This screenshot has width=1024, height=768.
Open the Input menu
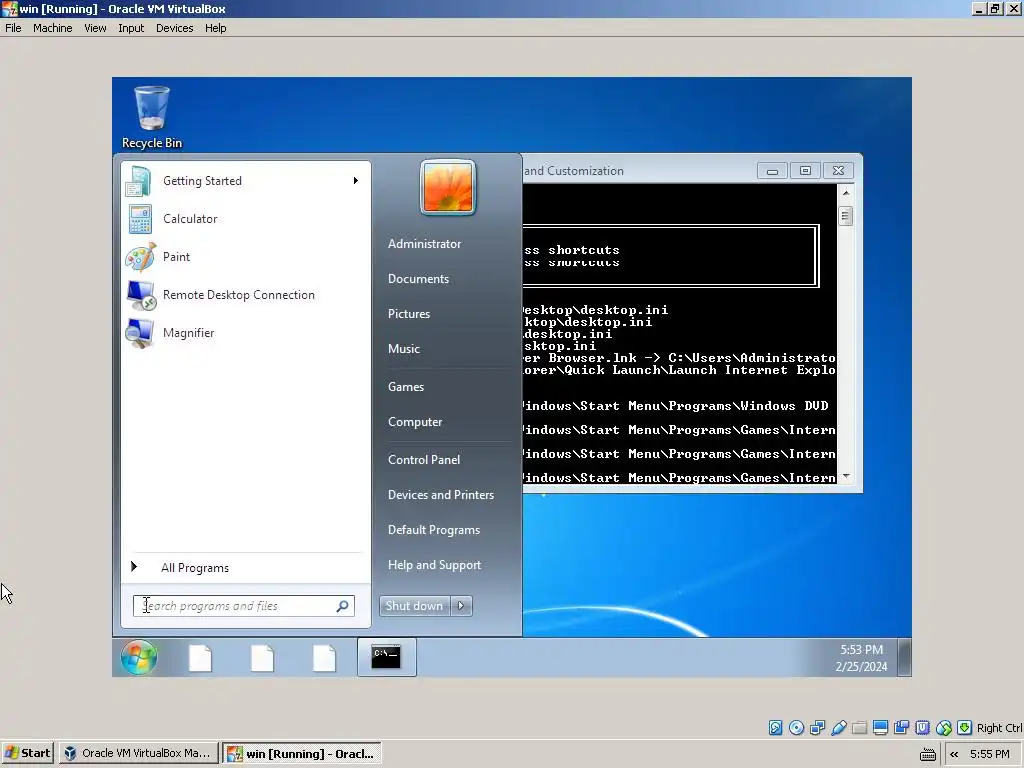[131, 28]
